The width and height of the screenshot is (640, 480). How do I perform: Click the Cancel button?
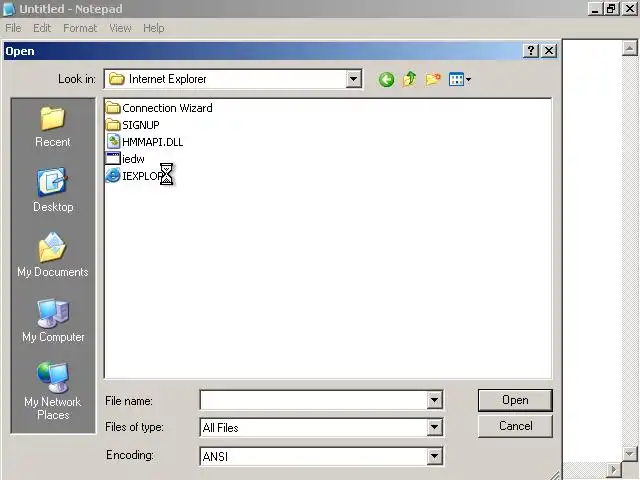click(x=515, y=426)
